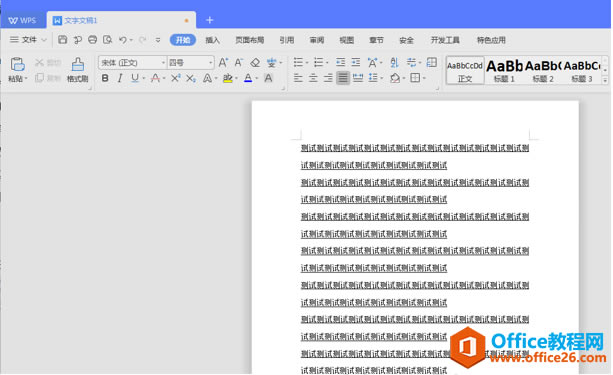Open Print Preview from the quick toolbar

[107, 39]
